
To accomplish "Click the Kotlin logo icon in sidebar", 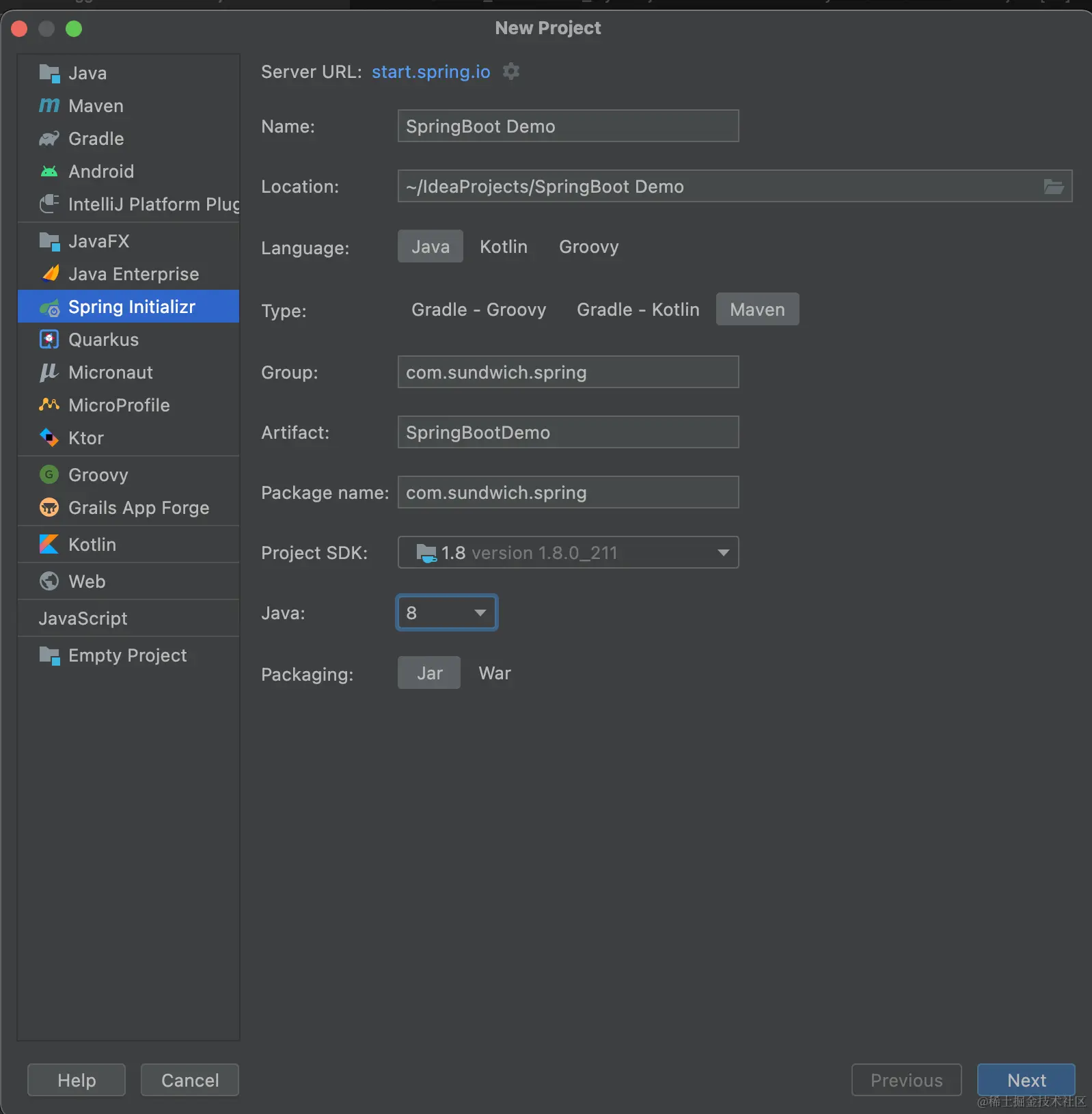I will (49, 545).
